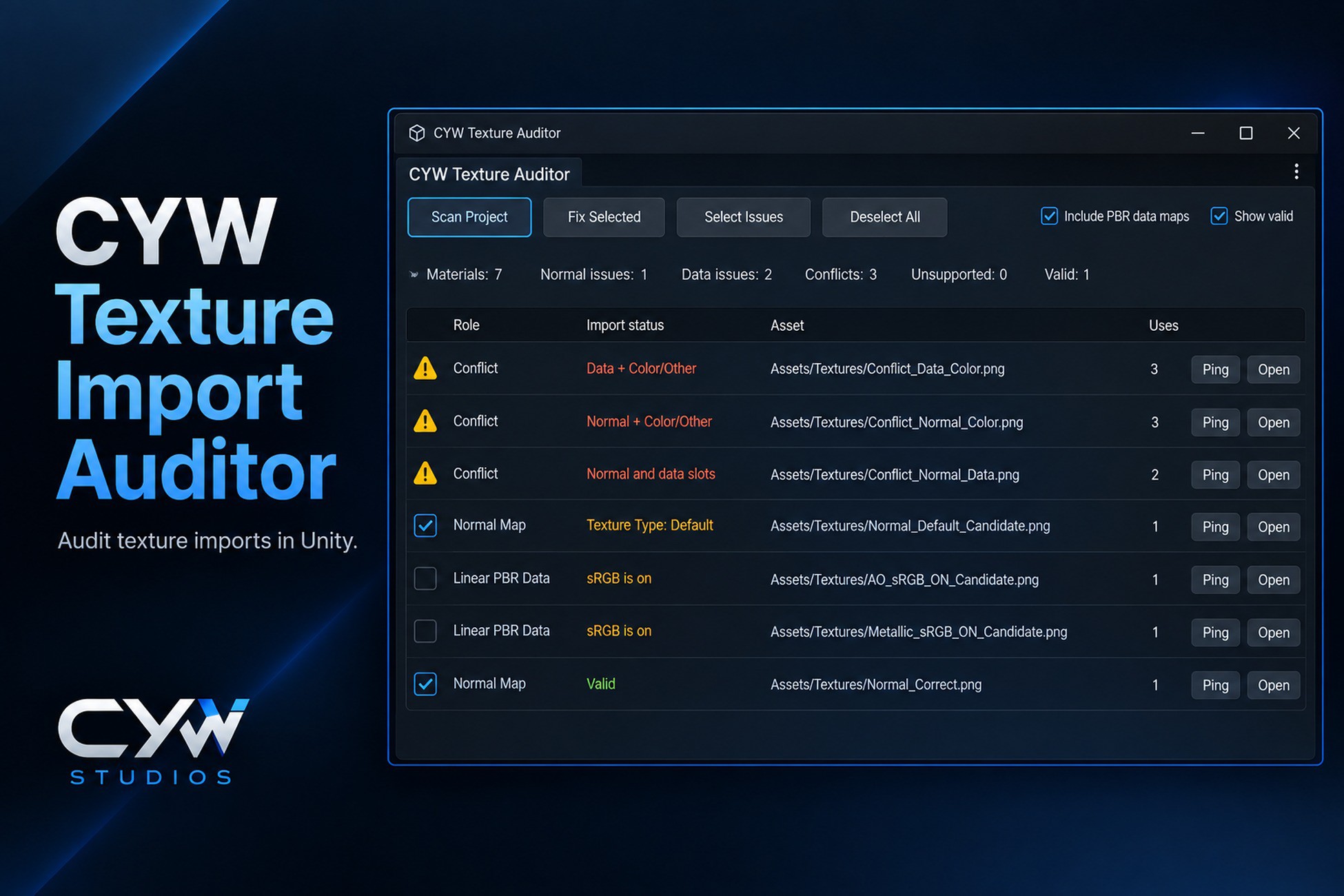Click the Assets/Textures/Conflict_Data_Color.png path
Screen dimensions: 1344x896
point(887,369)
